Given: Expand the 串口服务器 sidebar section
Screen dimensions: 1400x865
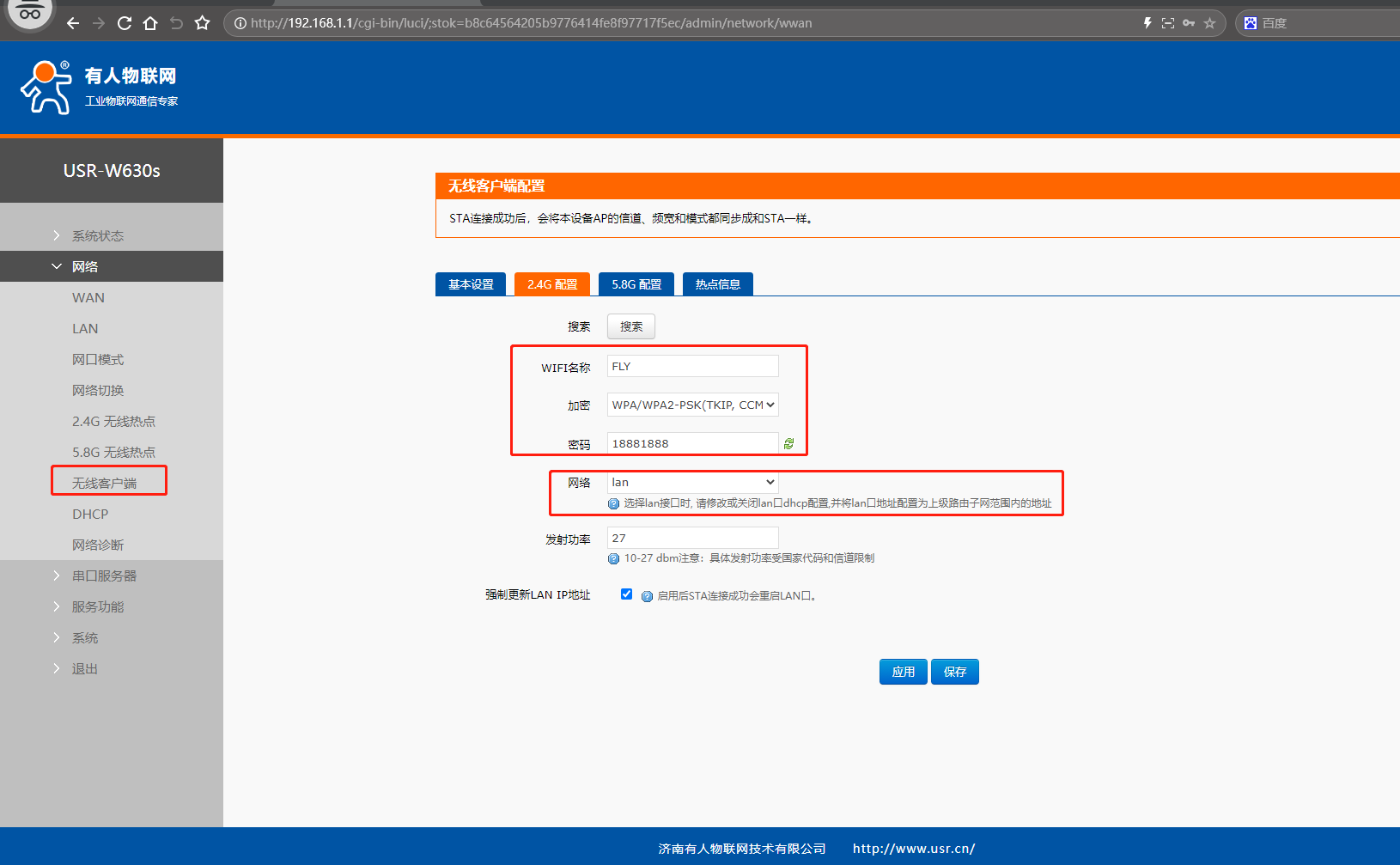Looking at the screenshot, I should coord(104,576).
